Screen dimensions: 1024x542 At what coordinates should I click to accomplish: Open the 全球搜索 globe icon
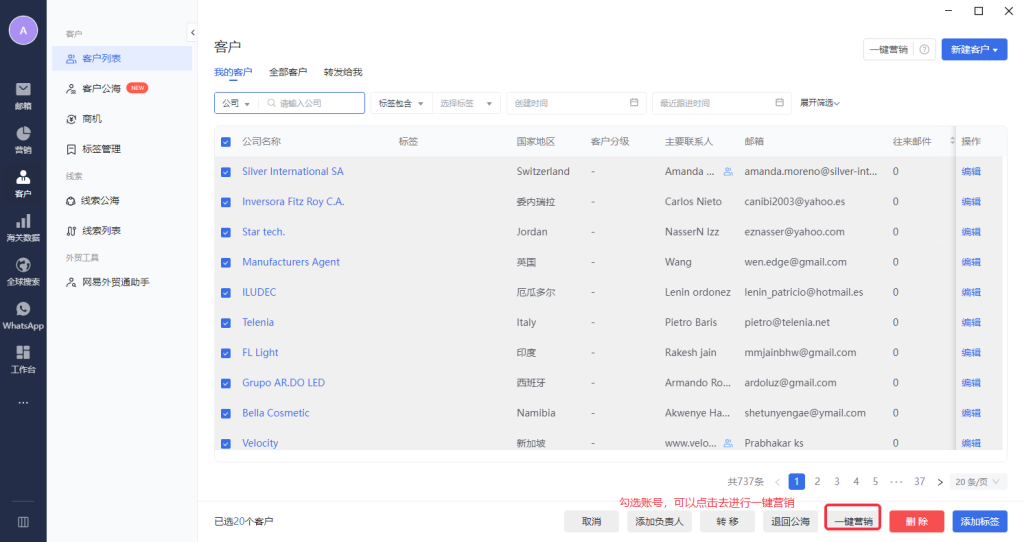23,266
